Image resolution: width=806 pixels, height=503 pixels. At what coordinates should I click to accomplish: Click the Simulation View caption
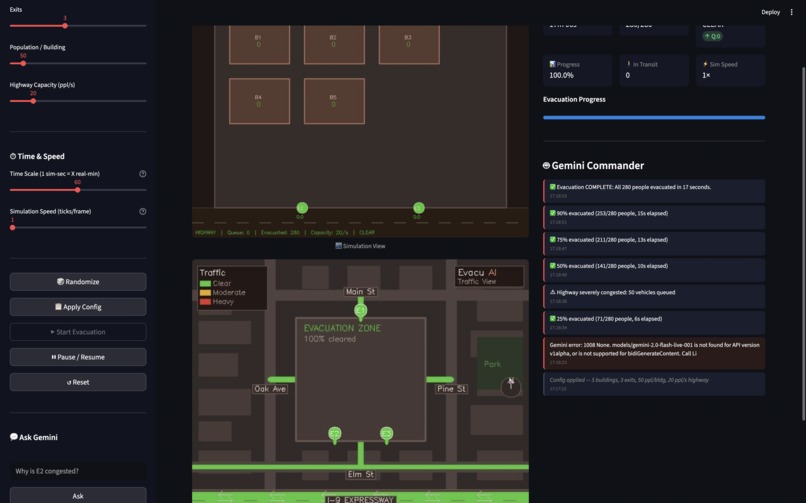[x=360, y=246]
